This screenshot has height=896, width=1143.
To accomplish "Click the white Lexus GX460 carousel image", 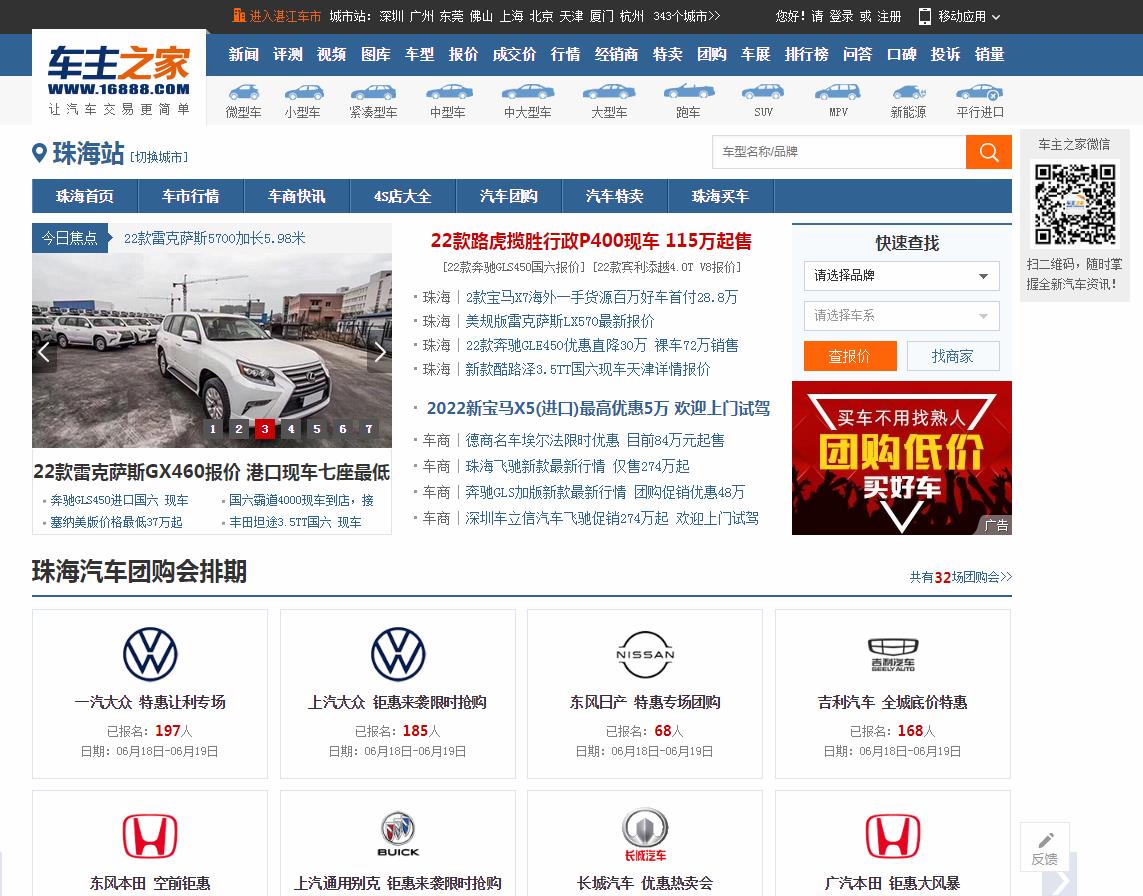I will 211,350.
